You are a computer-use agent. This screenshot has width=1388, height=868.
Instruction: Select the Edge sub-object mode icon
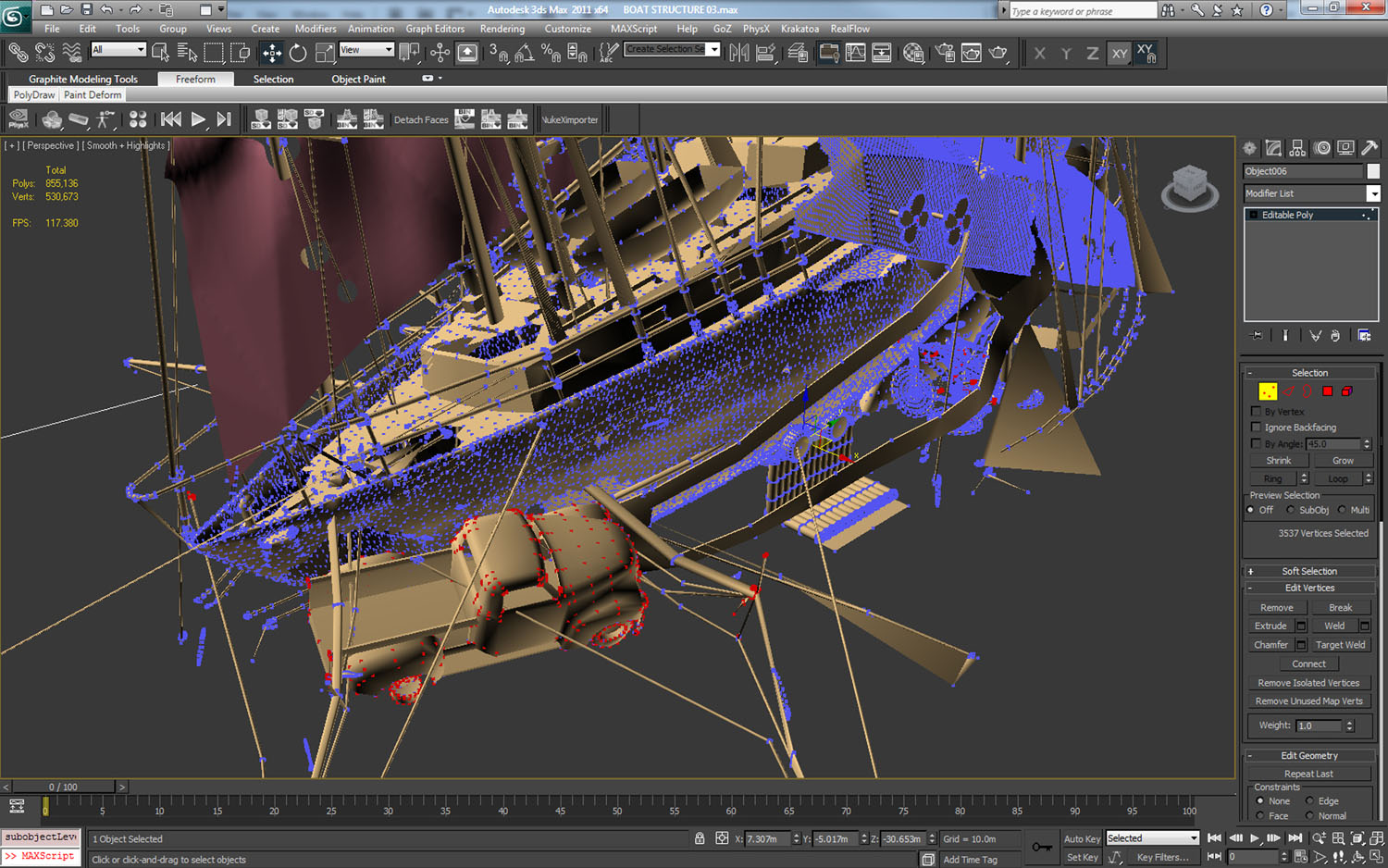tap(1288, 390)
